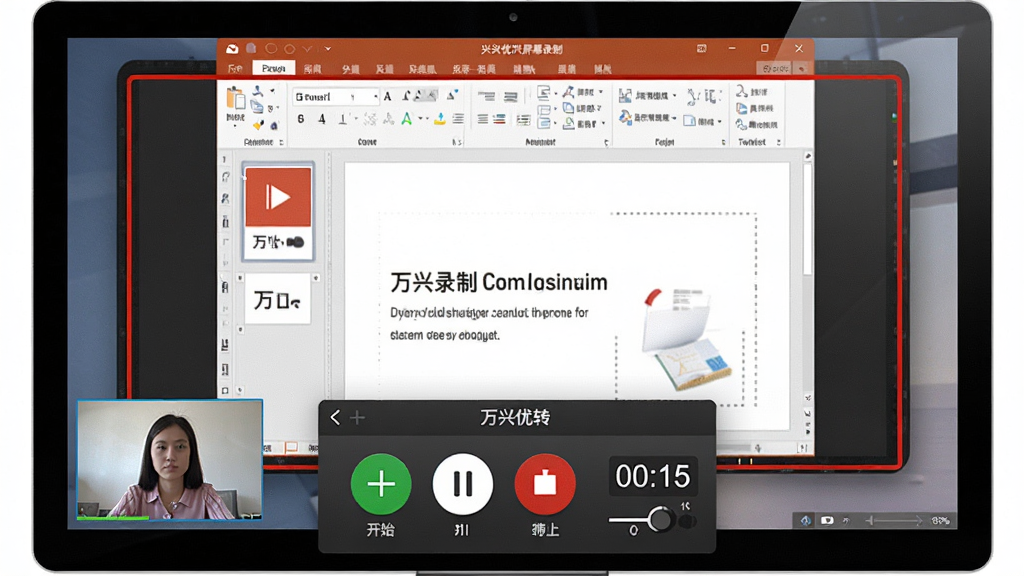Select the first slide thumbnail with play icon
Viewport: 1024px width, 576px height.
(278, 212)
